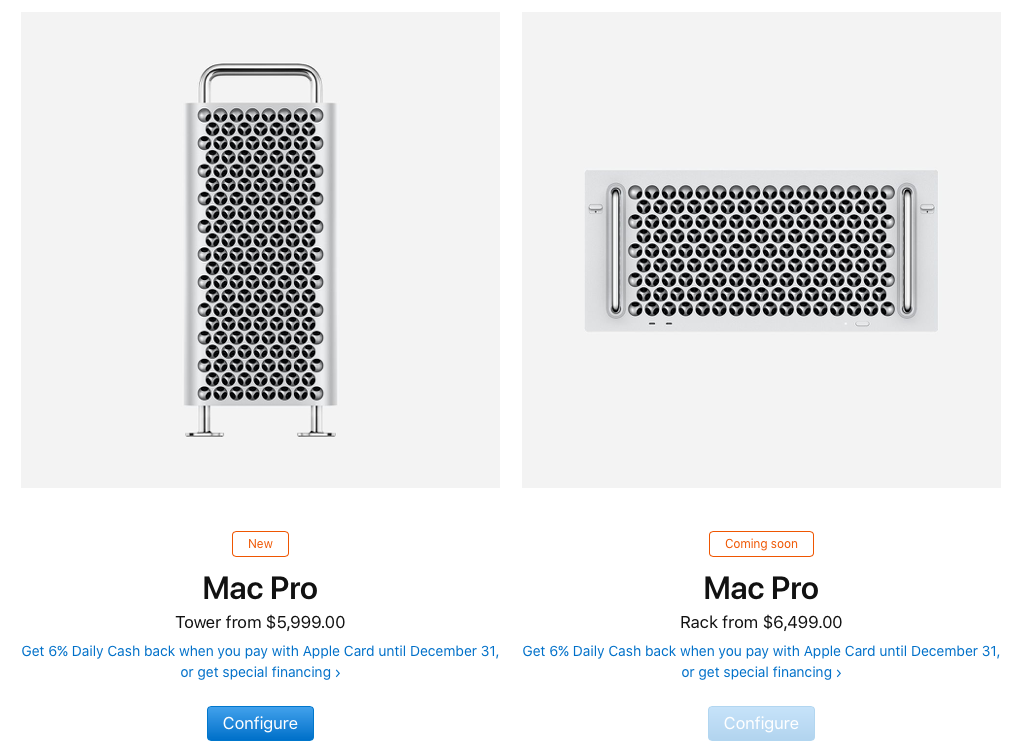Click the 'Rack from $6,499.00' price text
Screen dimensions: 1017x754
[x=761, y=622]
